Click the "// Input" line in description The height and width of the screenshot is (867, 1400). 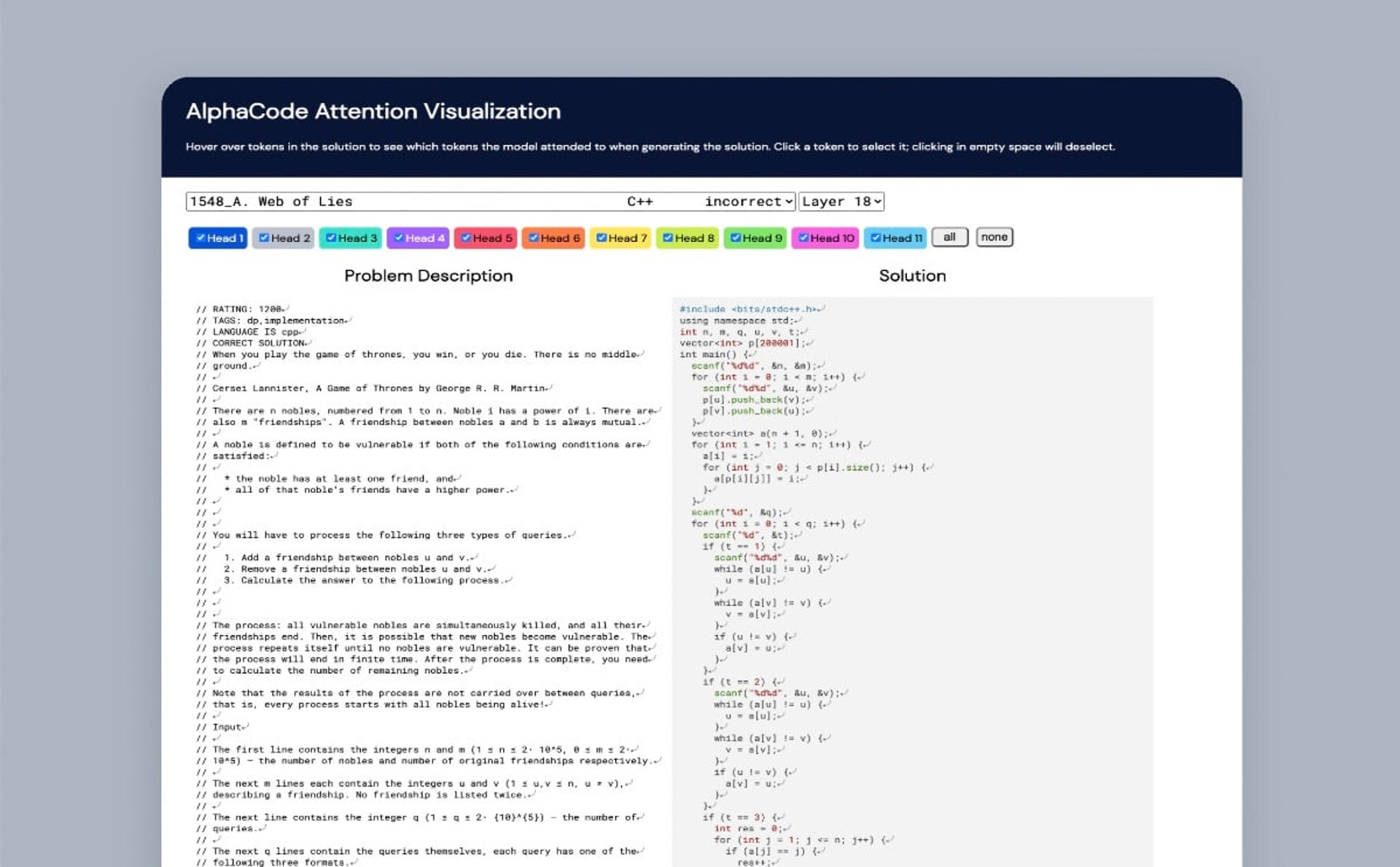(x=219, y=728)
